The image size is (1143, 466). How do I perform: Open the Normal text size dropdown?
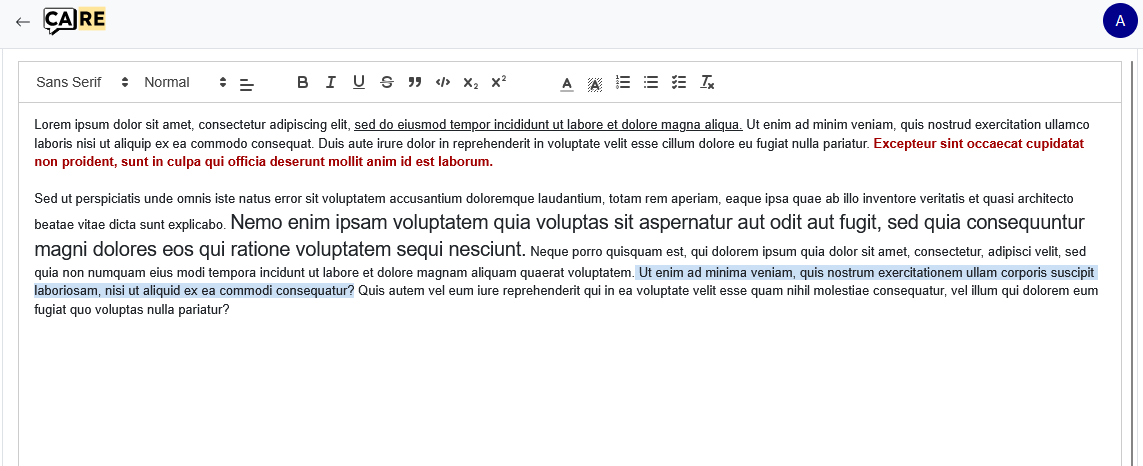185,83
